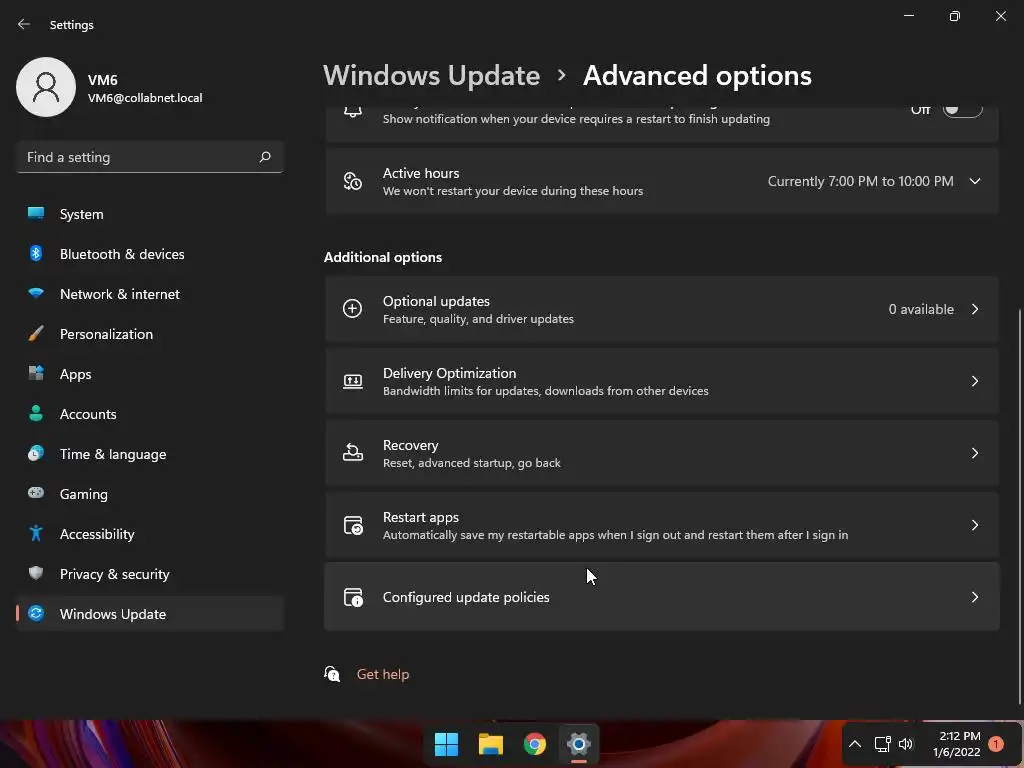Open Configured update policies via chevron
This screenshot has width=1024, height=768.
(975, 597)
